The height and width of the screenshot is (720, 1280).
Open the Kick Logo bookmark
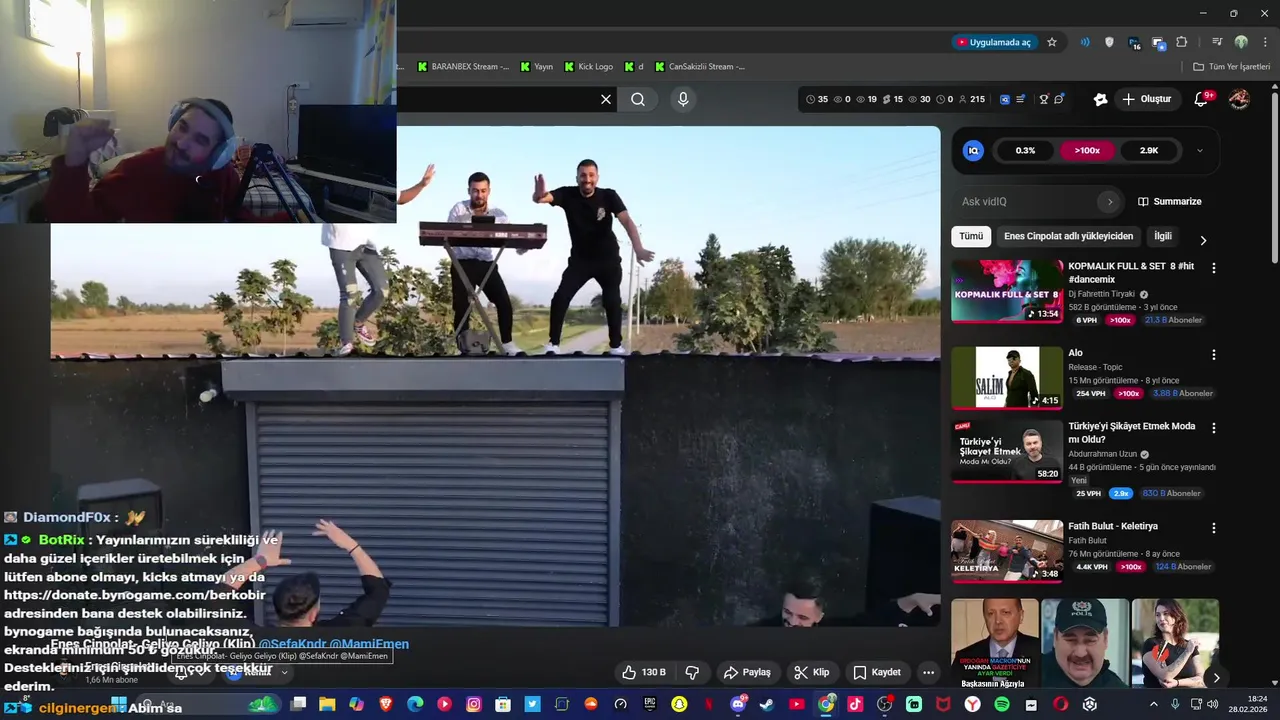click(589, 66)
